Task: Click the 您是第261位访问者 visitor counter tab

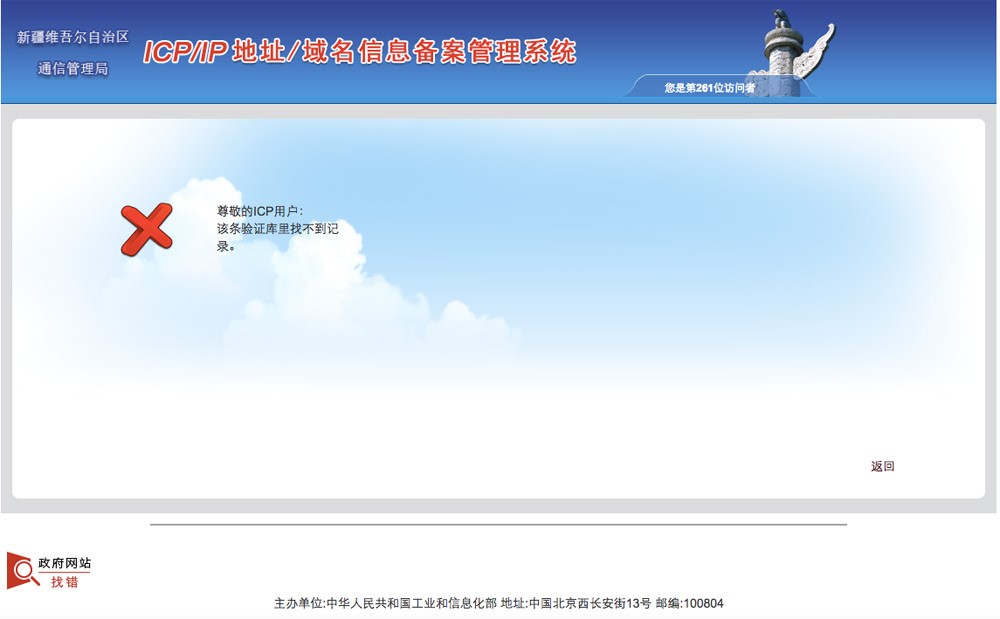Action: coord(711,88)
